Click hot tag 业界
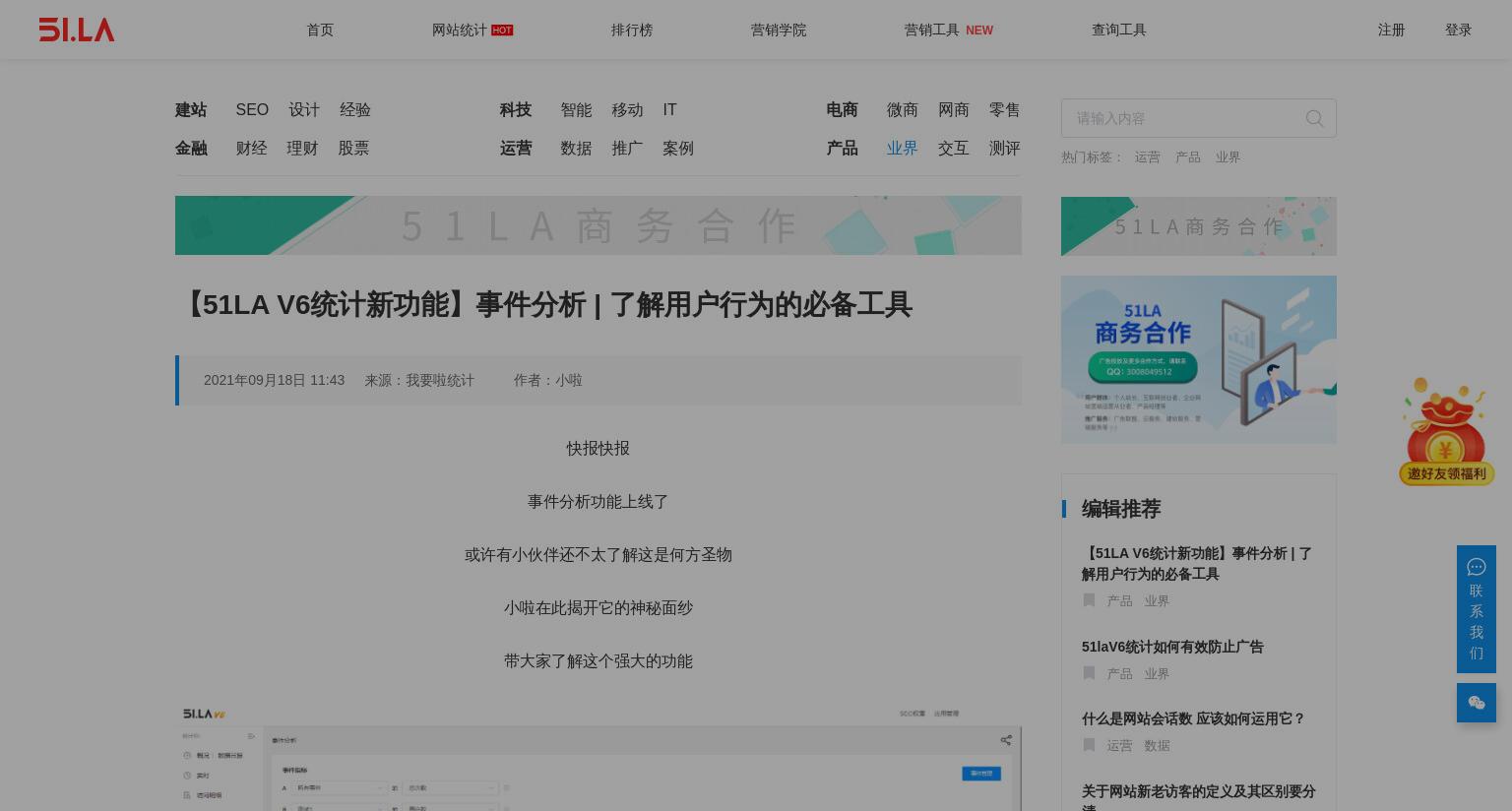Viewport: 1512px width, 811px height. coord(1228,157)
